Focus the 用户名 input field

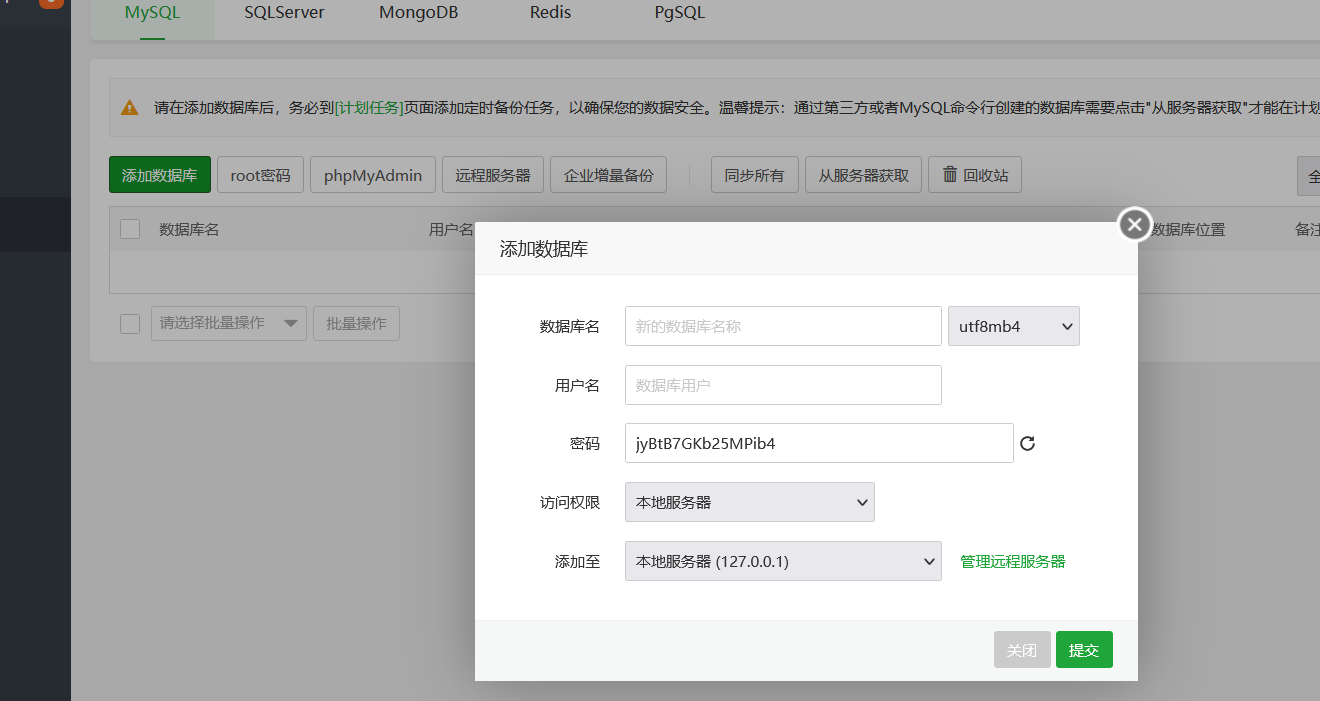(x=783, y=385)
